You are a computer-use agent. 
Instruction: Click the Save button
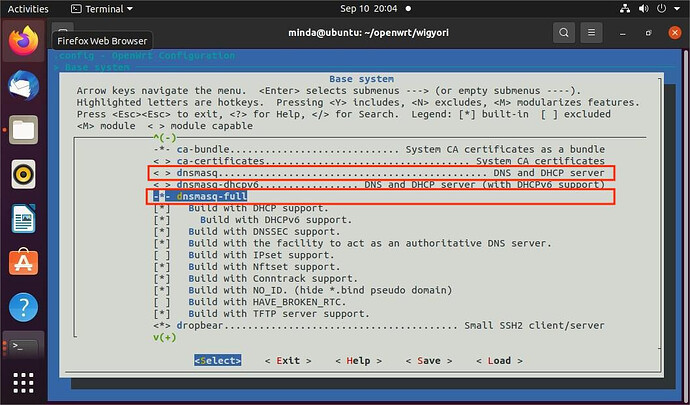(429, 361)
